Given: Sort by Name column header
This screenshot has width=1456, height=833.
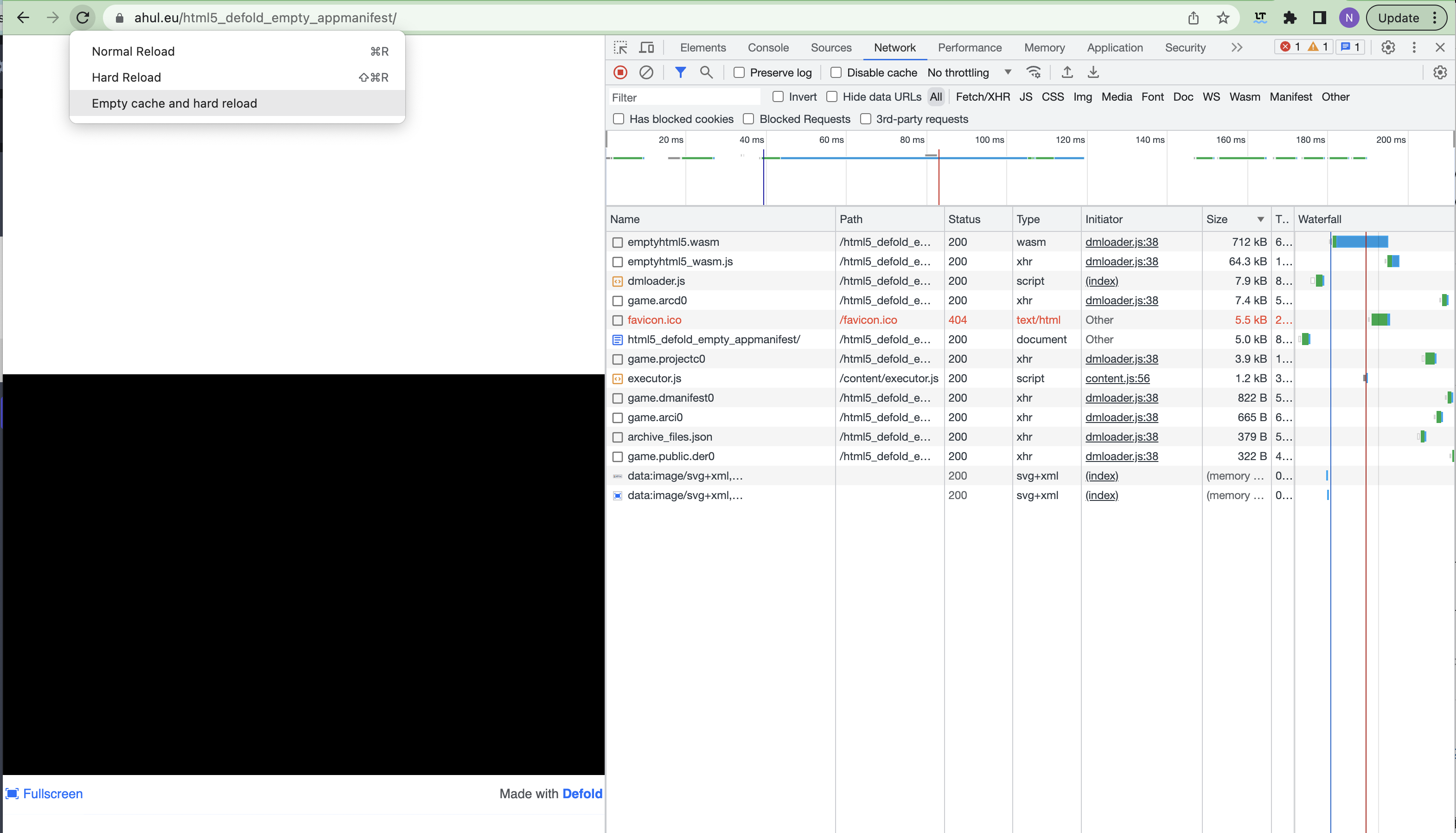Looking at the screenshot, I should tap(721, 219).
